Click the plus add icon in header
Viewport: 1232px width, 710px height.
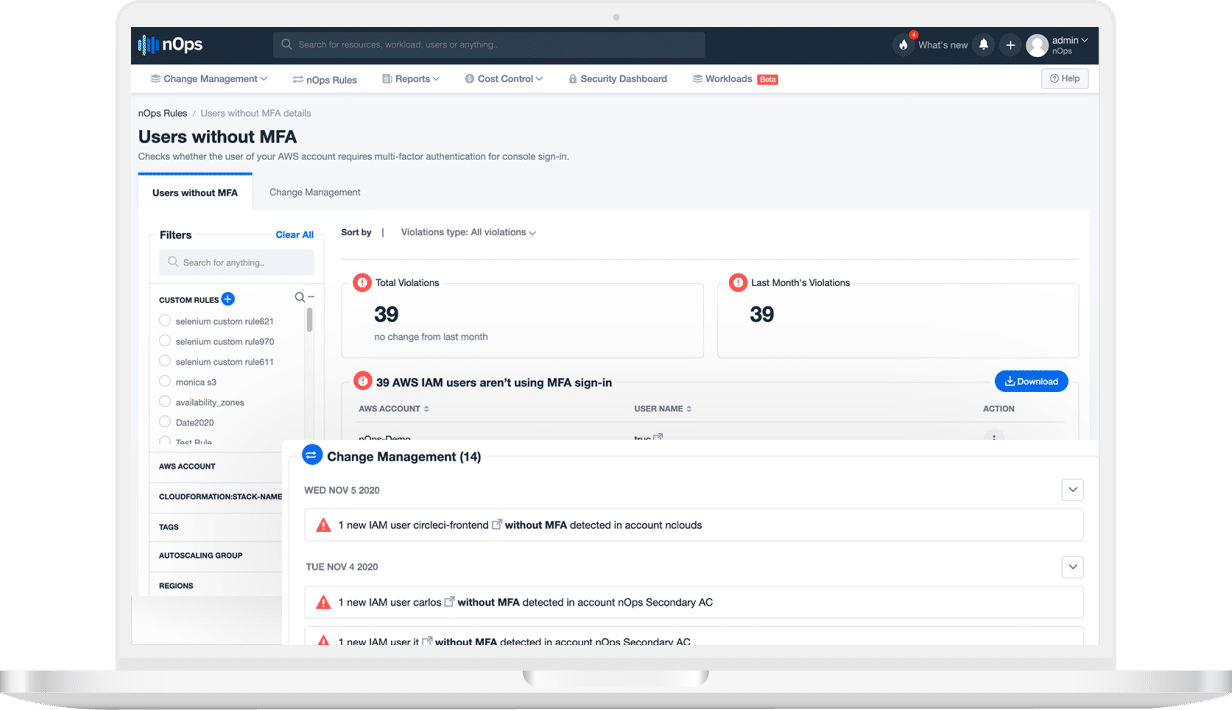pyautogui.click(x=1010, y=45)
